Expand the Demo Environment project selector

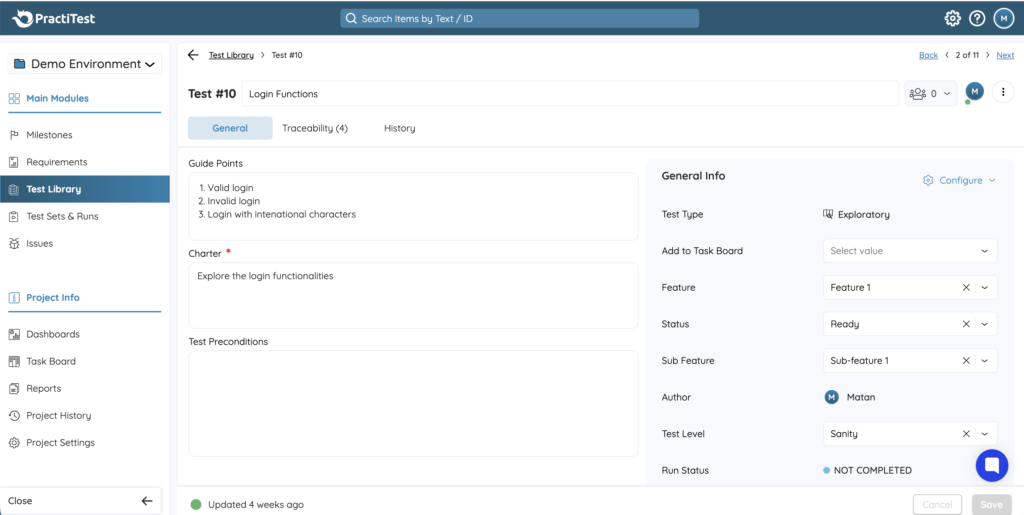(85, 64)
